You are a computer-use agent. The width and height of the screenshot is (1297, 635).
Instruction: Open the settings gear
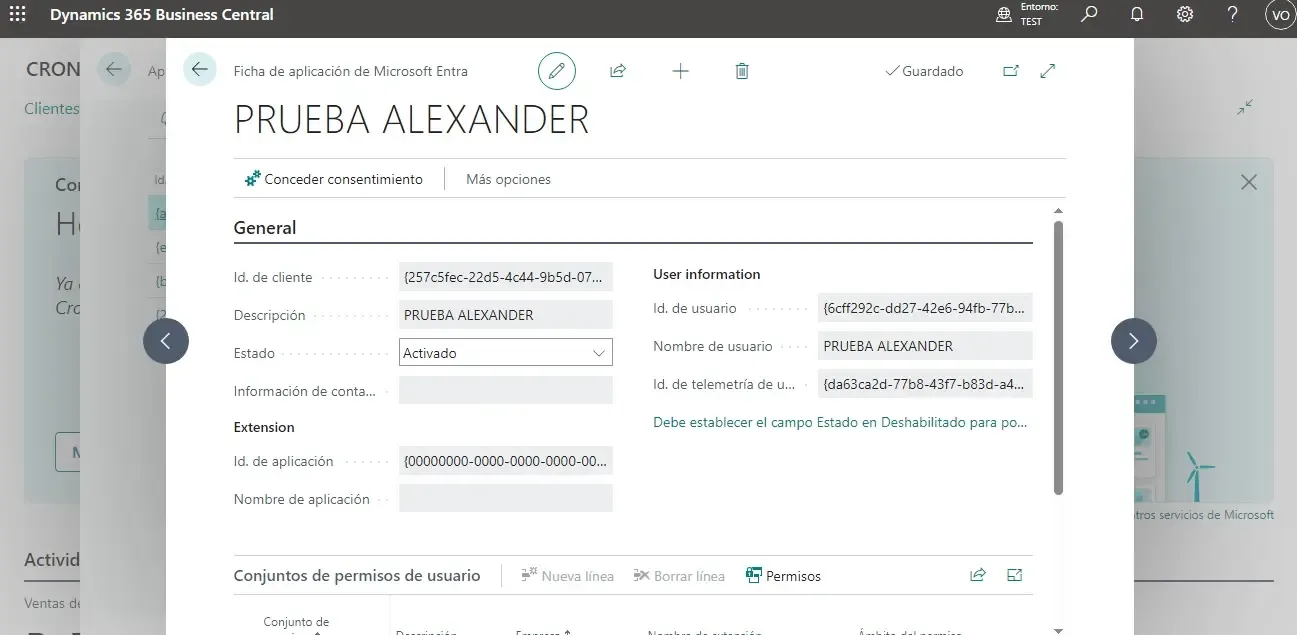point(1185,14)
